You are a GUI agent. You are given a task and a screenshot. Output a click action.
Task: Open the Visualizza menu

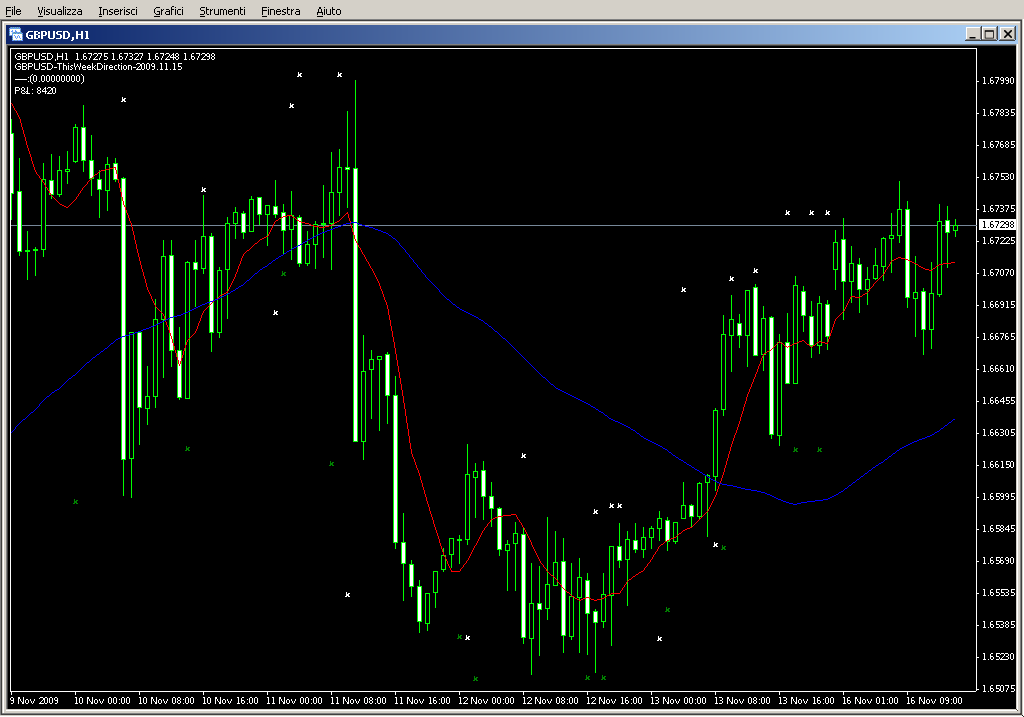60,11
